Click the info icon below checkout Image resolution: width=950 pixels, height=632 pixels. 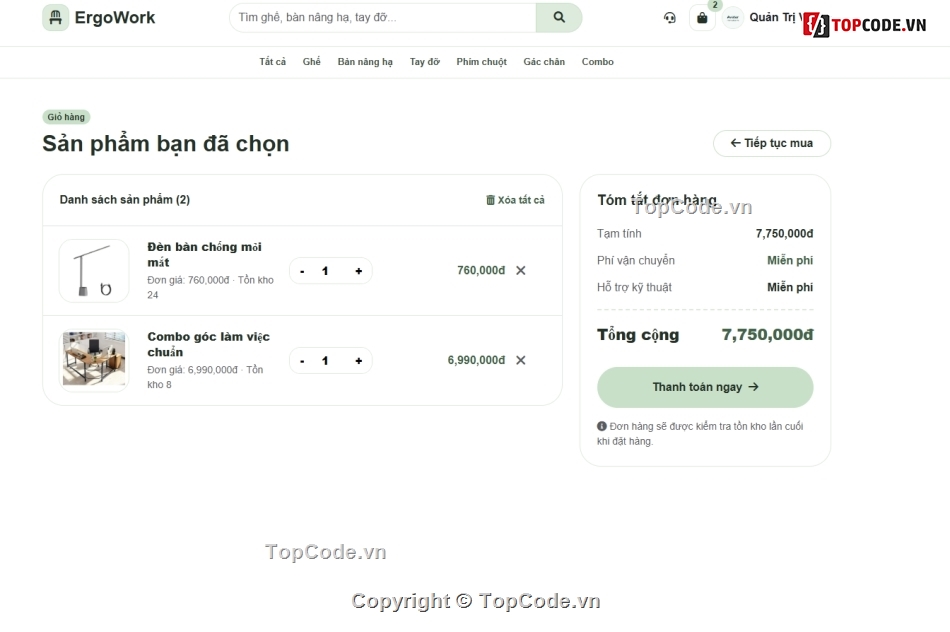[602, 426]
